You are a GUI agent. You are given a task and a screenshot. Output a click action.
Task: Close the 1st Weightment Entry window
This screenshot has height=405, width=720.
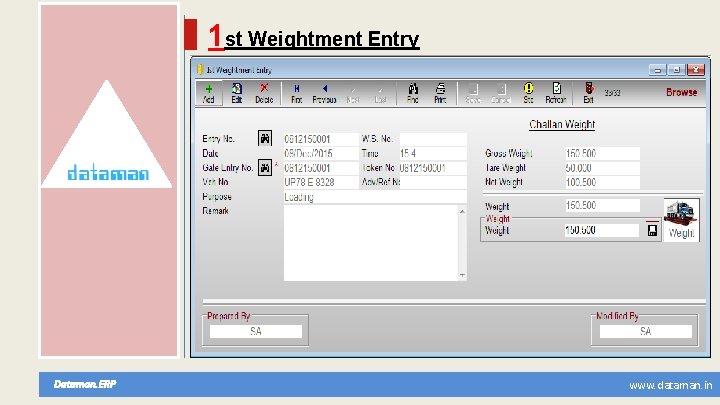coord(696,70)
